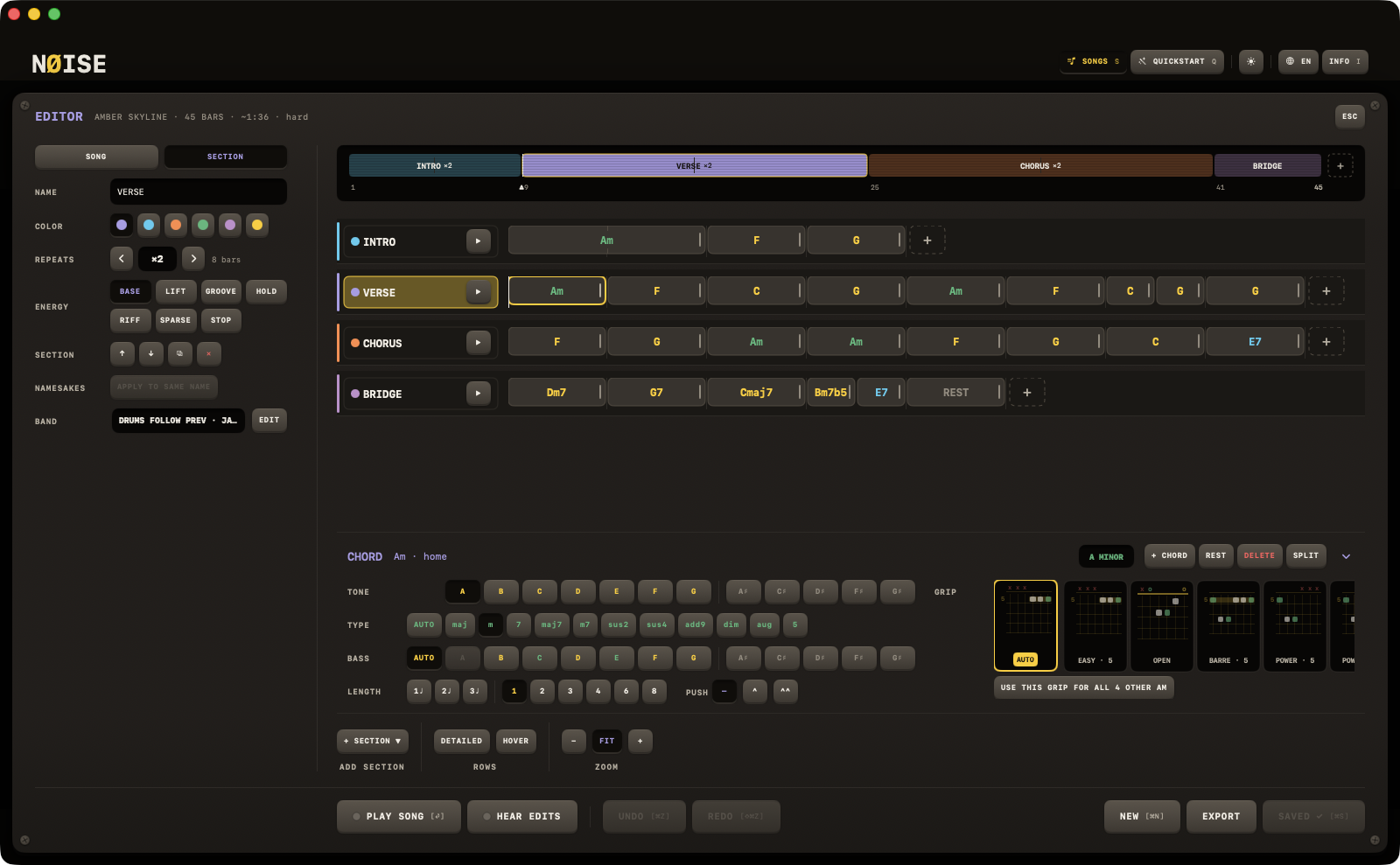Click PLAY SONG button
The image size is (1400, 865).
coord(398,816)
